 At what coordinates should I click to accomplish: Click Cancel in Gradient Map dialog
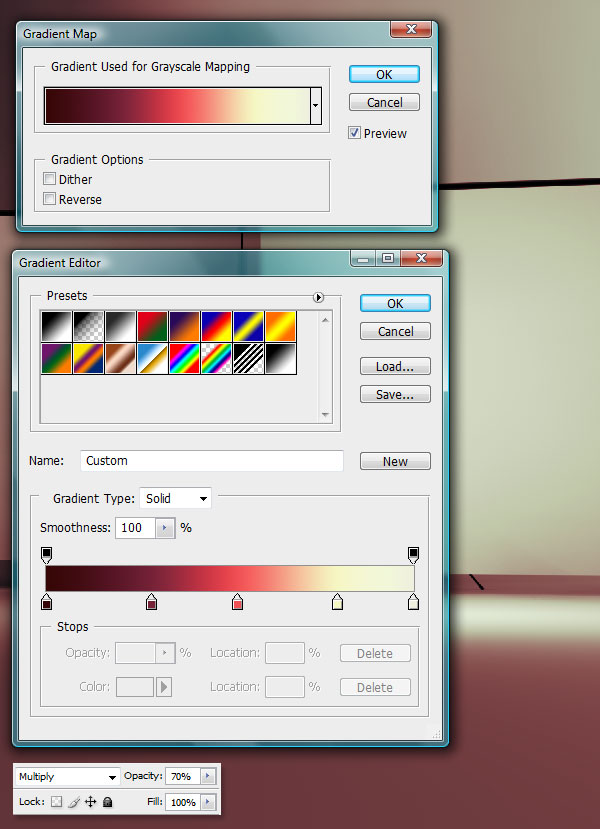(x=384, y=102)
